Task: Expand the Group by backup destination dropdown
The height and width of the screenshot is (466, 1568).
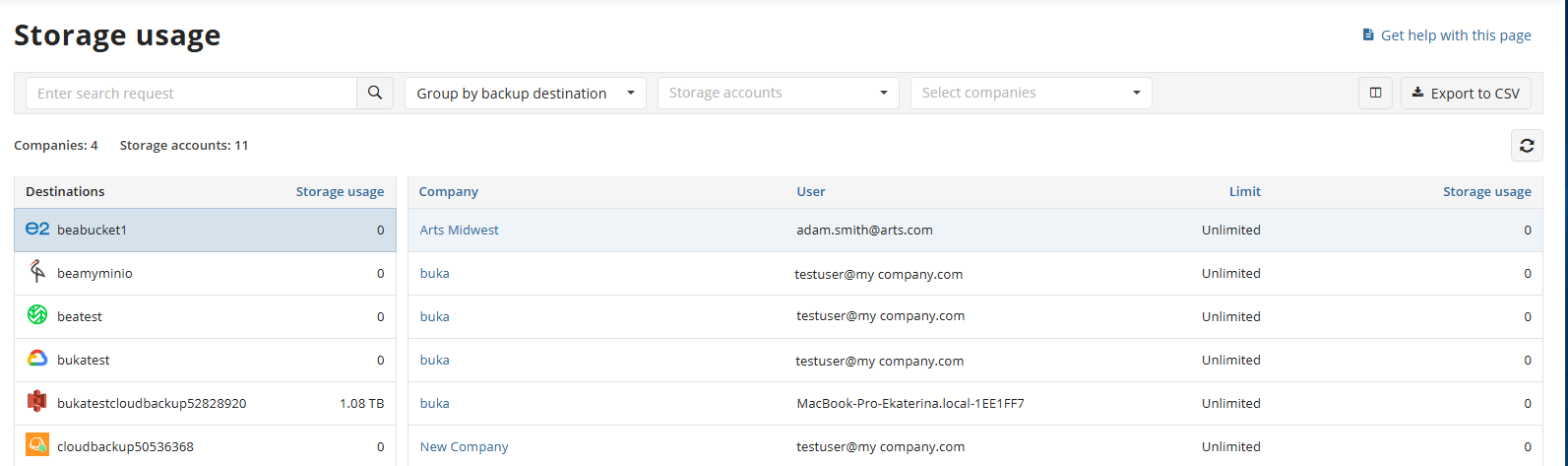Action: click(x=525, y=93)
